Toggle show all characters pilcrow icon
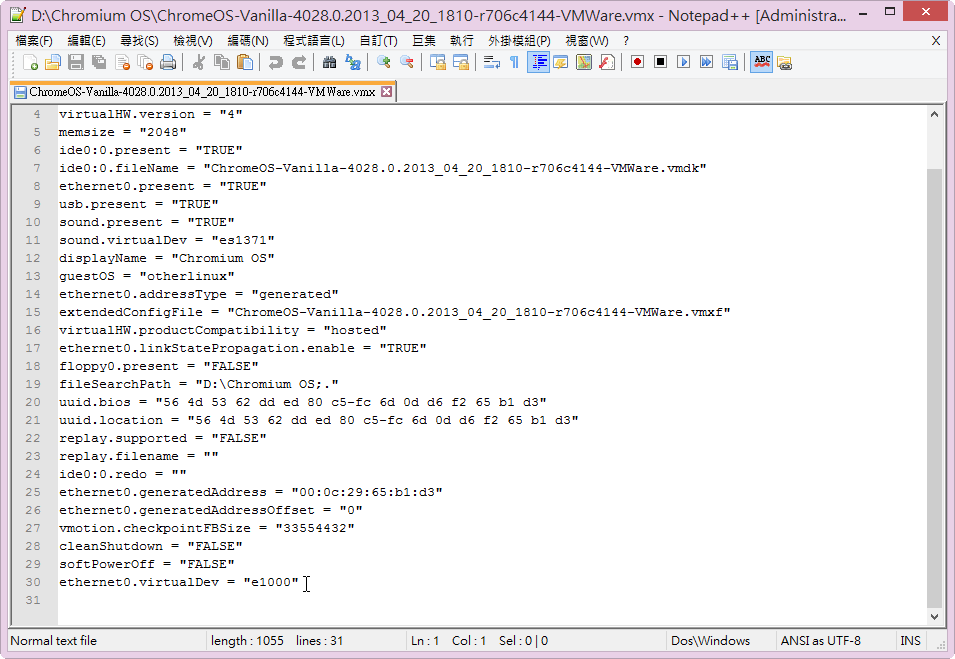The image size is (955, 659). click(x=514, y=62)
